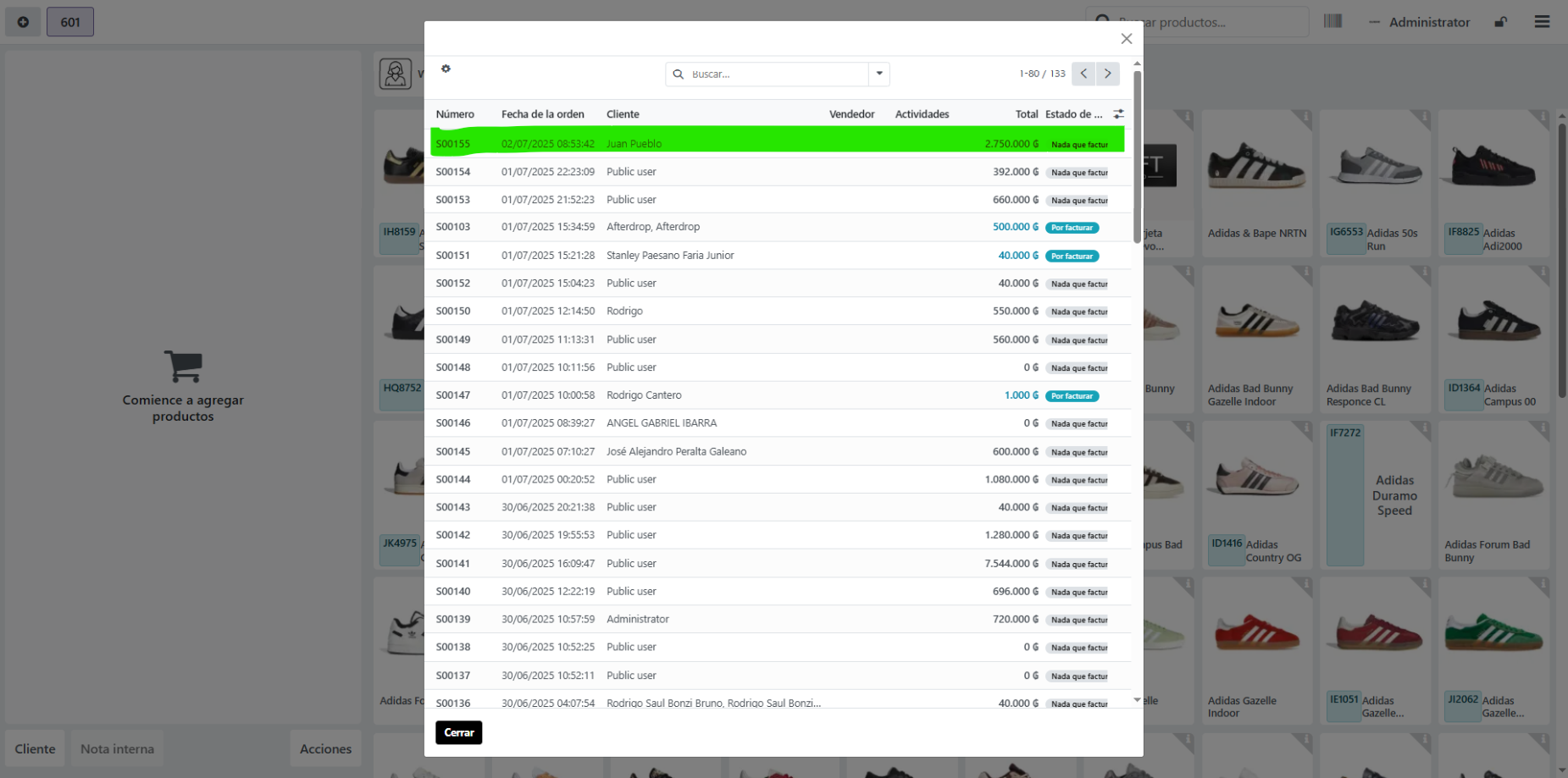
Task: Select order S00151 Stanley Paesano Faria Junior
Action: (x=778, y=255)
